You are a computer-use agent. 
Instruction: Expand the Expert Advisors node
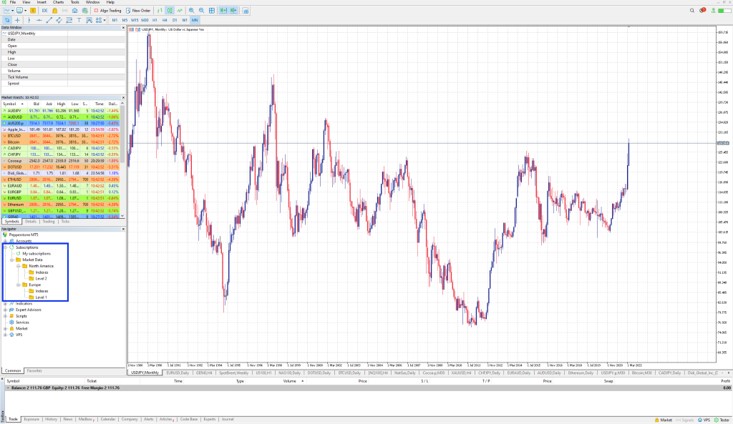[x=5, y=310]
